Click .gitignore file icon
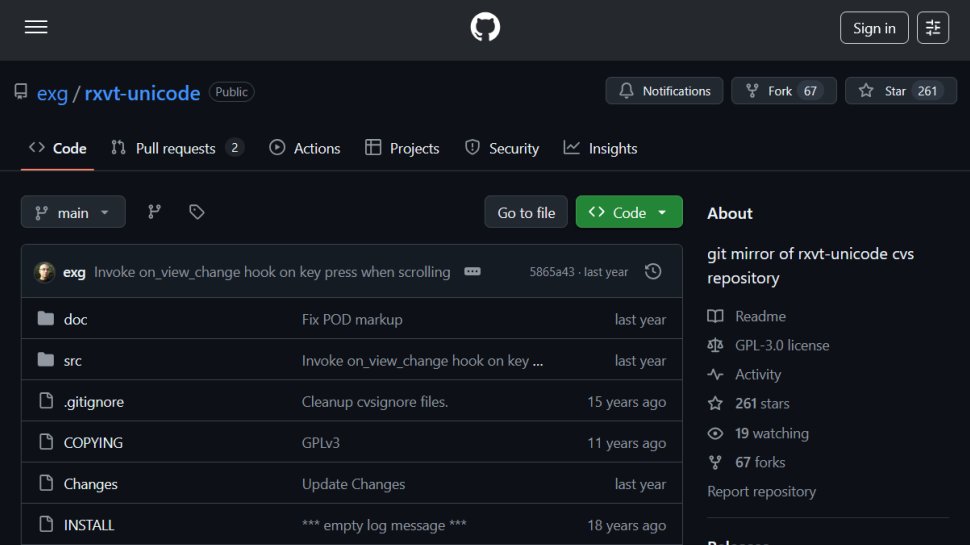 click(x=46, y=401)
